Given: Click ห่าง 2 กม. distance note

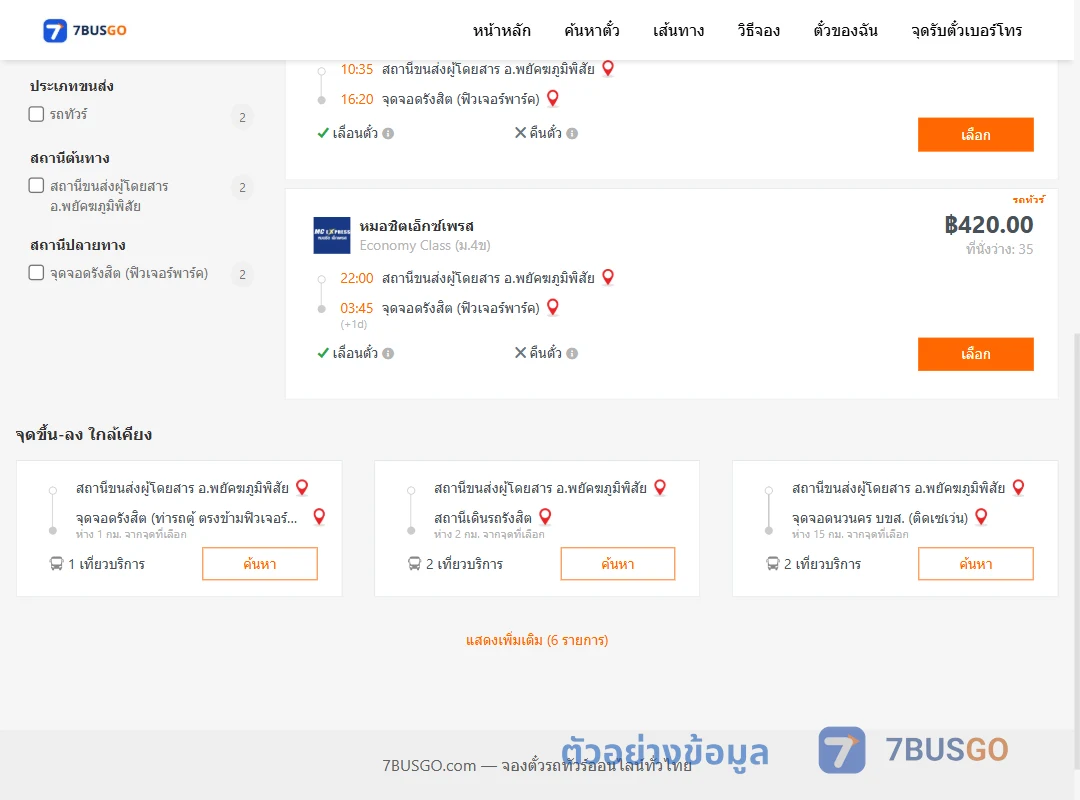Looking at the screenshot, I should (x=489, y=534).
